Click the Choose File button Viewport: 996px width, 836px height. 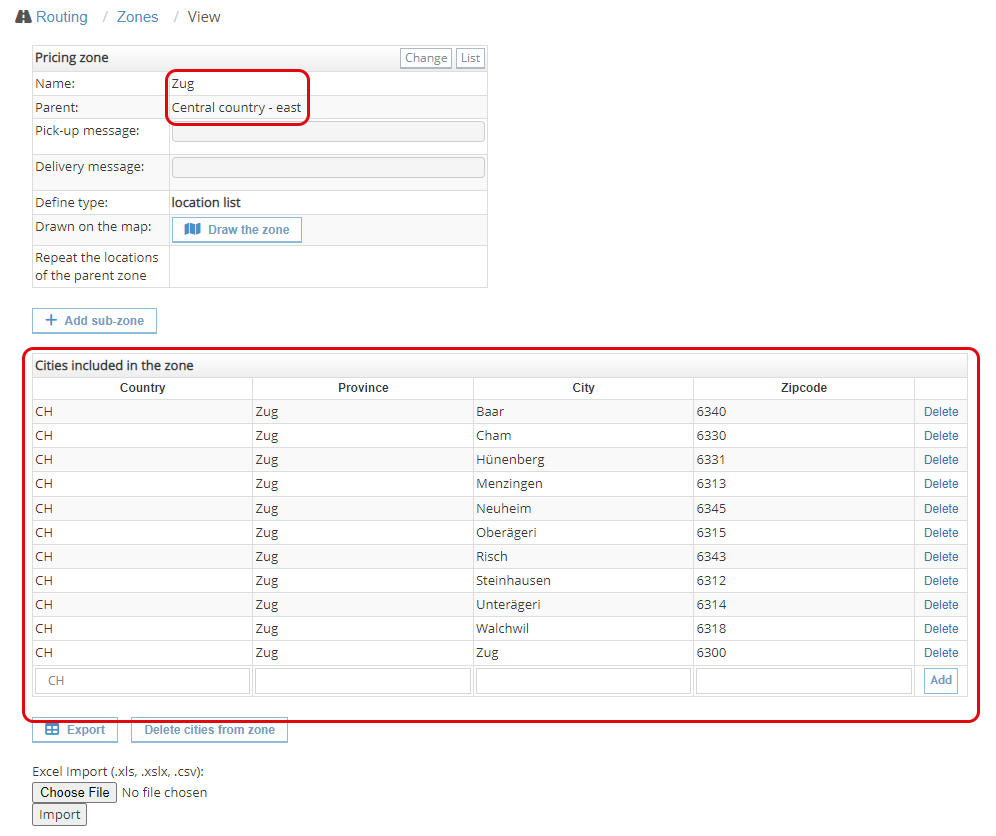74,793
